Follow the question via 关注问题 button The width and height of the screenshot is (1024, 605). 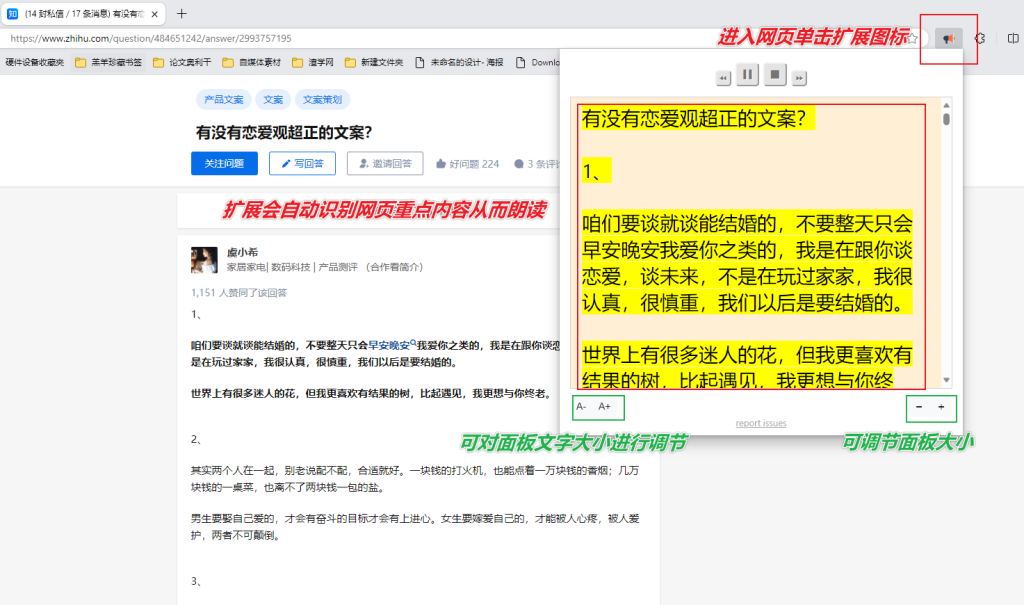(223, 163)
